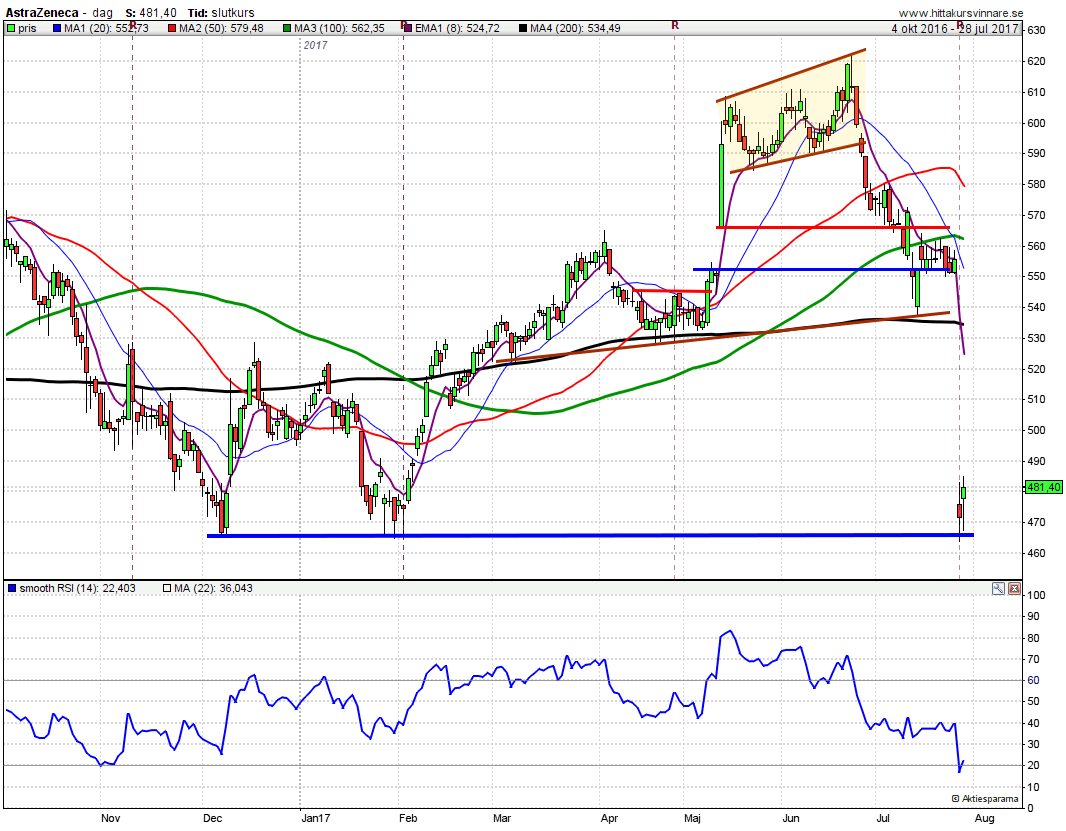Click the Apr x-axis label
This screenshot has width=1066, height=831.
(x=610, y=818)
